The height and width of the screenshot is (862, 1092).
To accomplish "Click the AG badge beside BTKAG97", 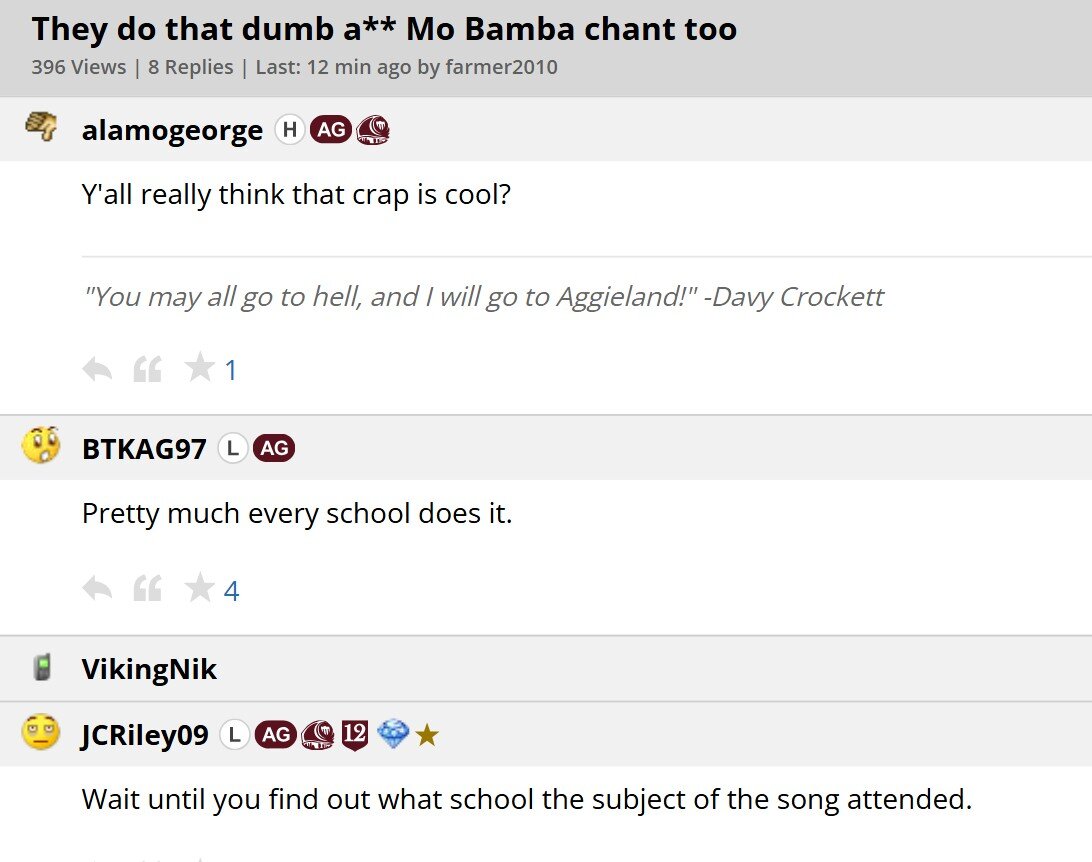I will click(x=274, y=449).
